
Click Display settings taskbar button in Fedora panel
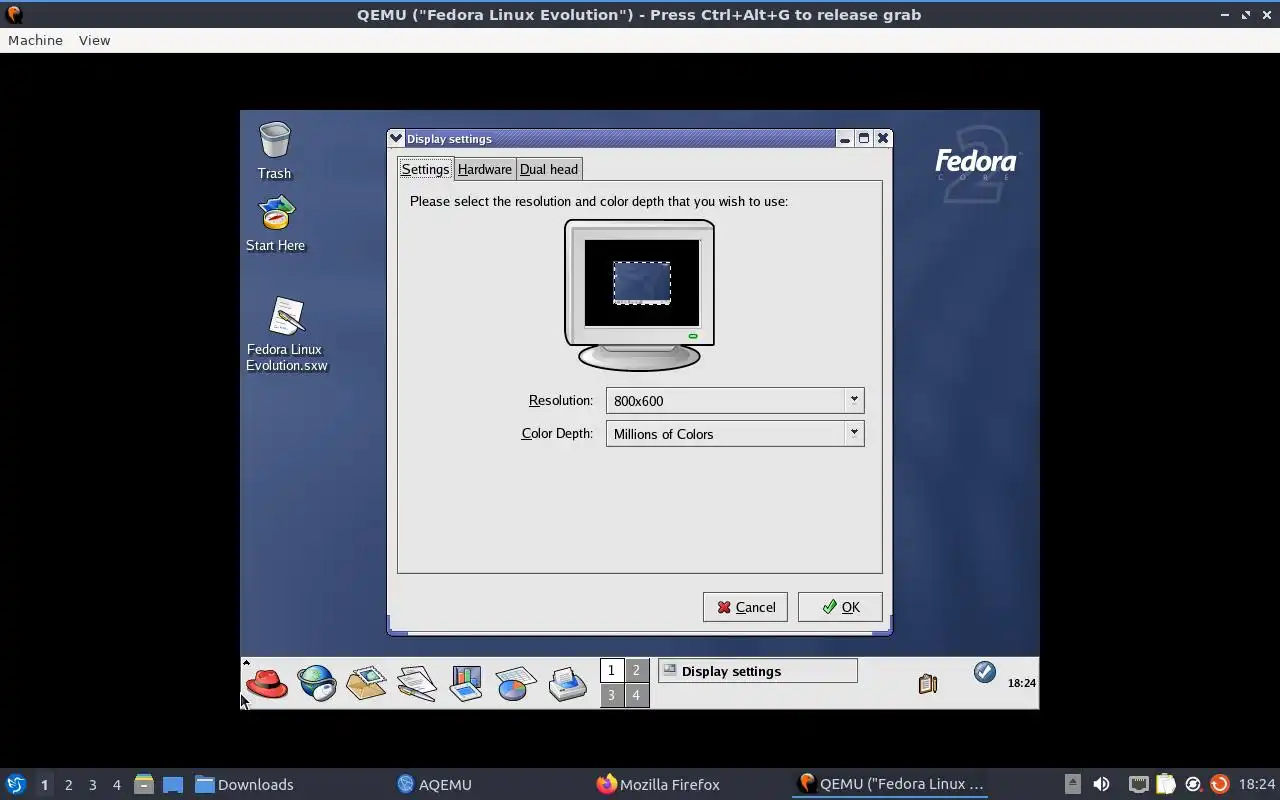[x=758, y=671]
